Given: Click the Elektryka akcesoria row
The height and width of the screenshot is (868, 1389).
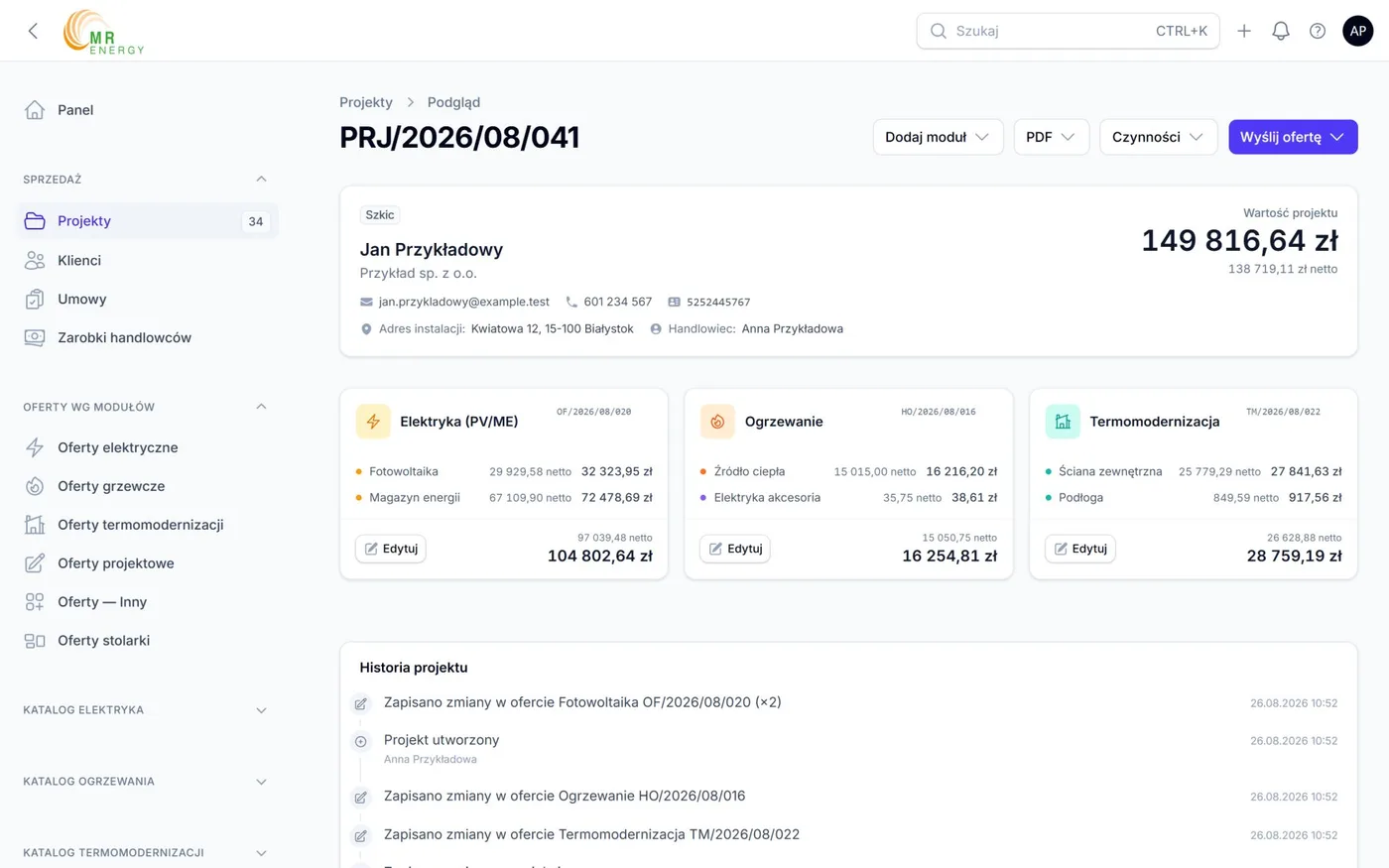Looking at the screenshot, I should pos(848,498).
